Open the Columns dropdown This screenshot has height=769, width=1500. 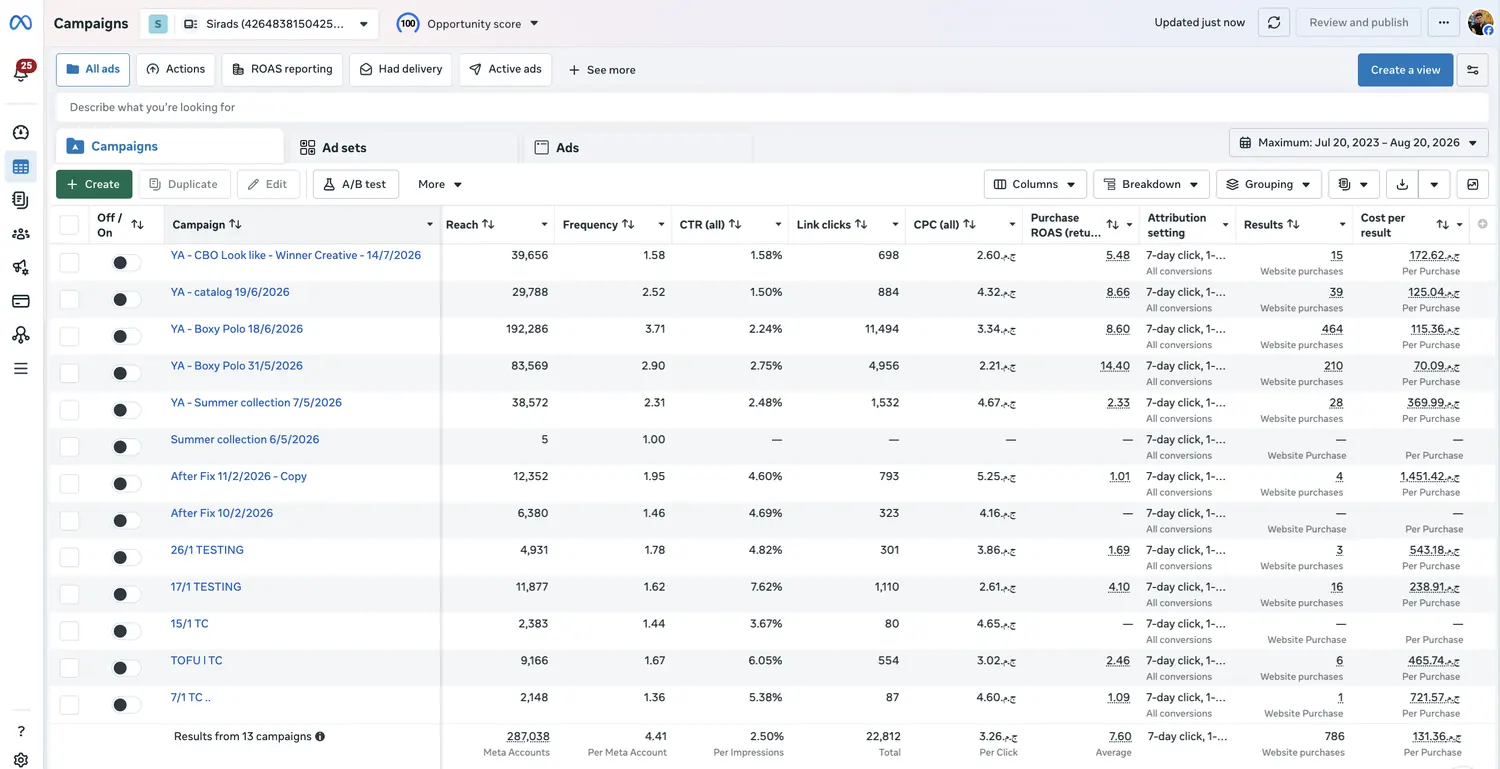1035,184
